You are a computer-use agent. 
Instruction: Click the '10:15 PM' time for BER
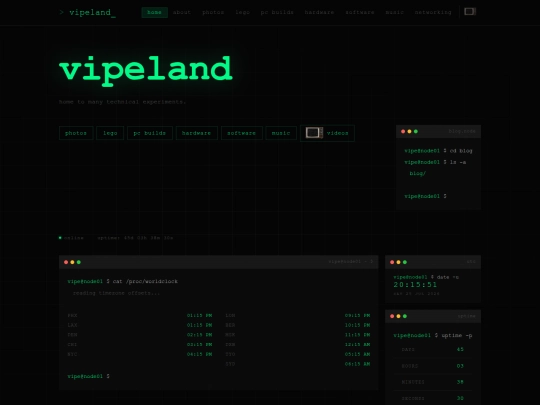click(x=357, y=325)
